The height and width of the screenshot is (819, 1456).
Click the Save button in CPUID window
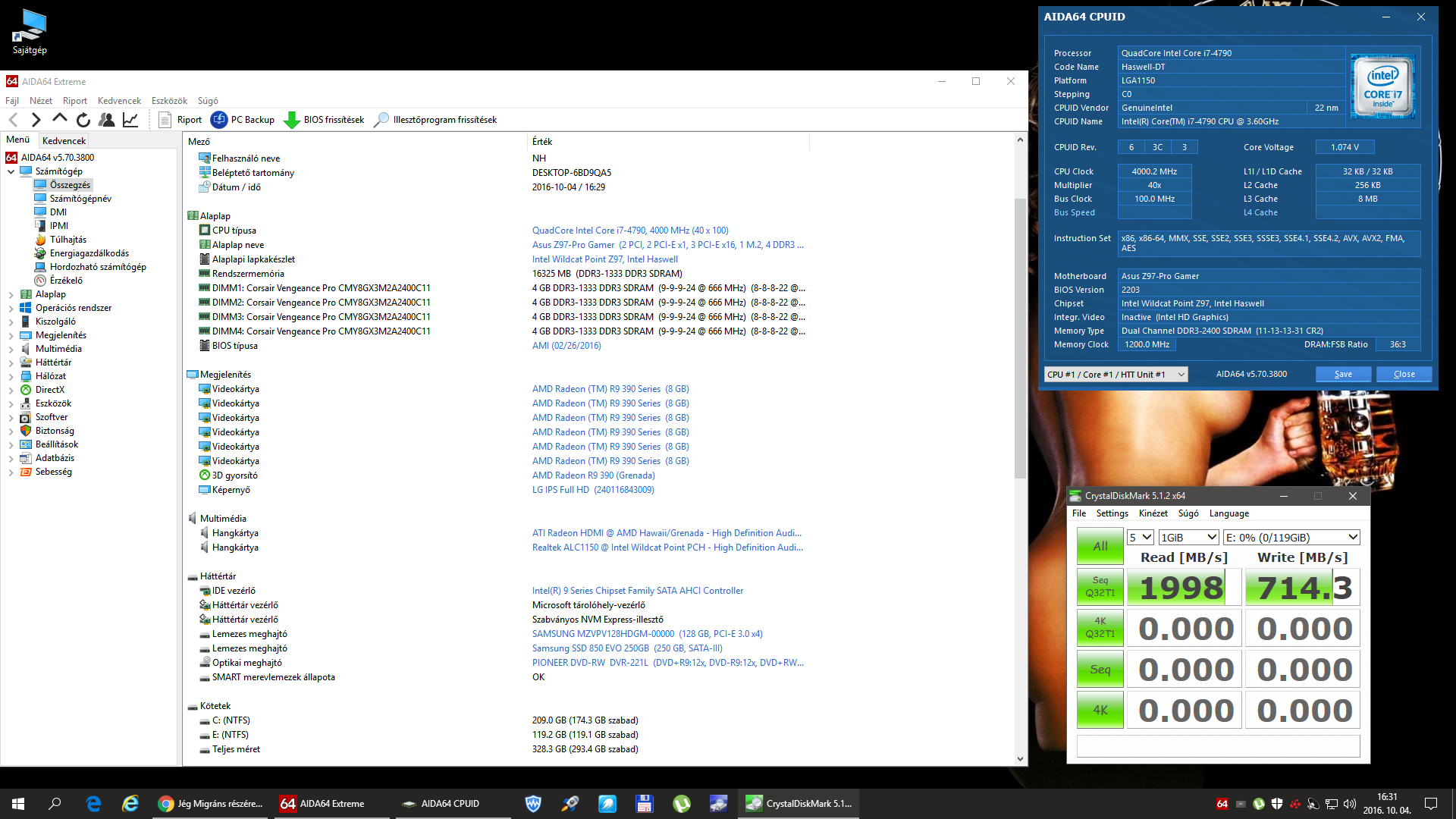point(1343,375)
